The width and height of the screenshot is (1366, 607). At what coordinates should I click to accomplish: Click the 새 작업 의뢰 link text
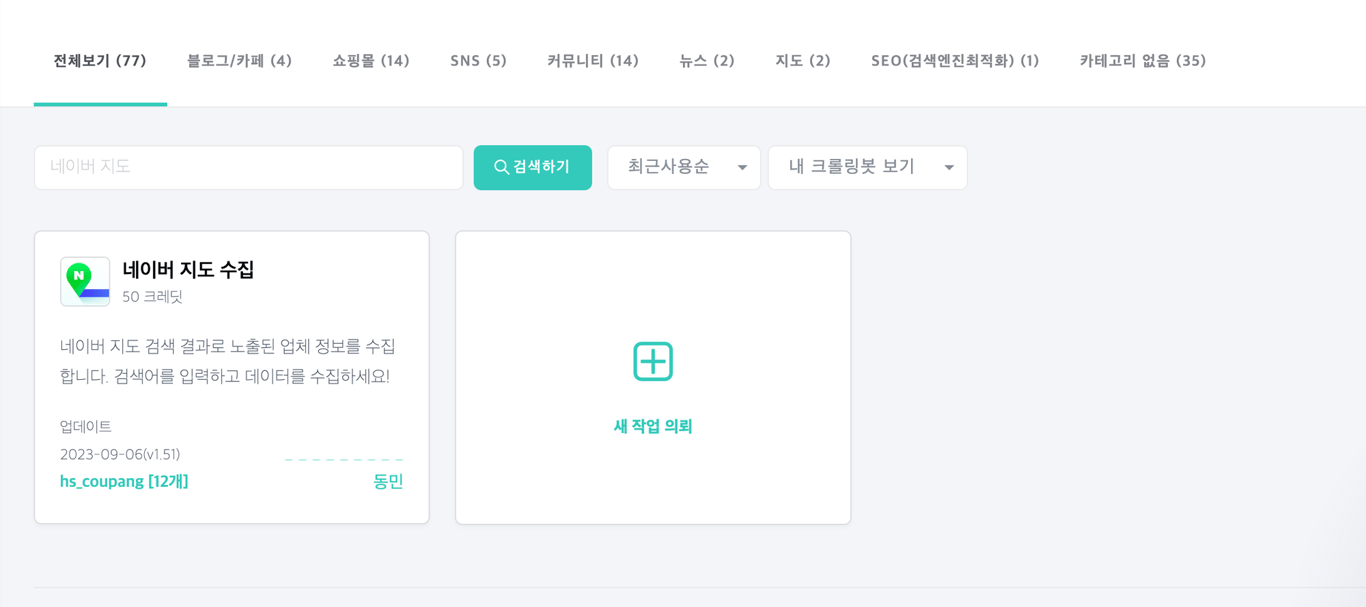tap(653, 426)
